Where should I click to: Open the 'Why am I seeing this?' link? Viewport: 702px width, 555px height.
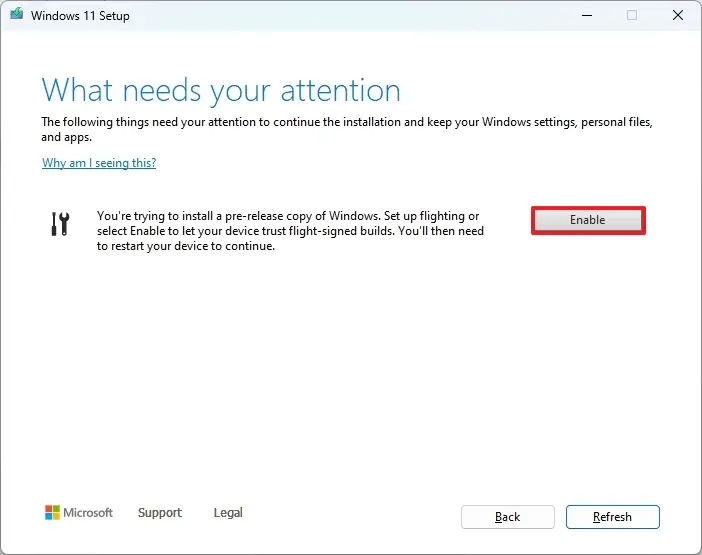(x=99, y=162)
